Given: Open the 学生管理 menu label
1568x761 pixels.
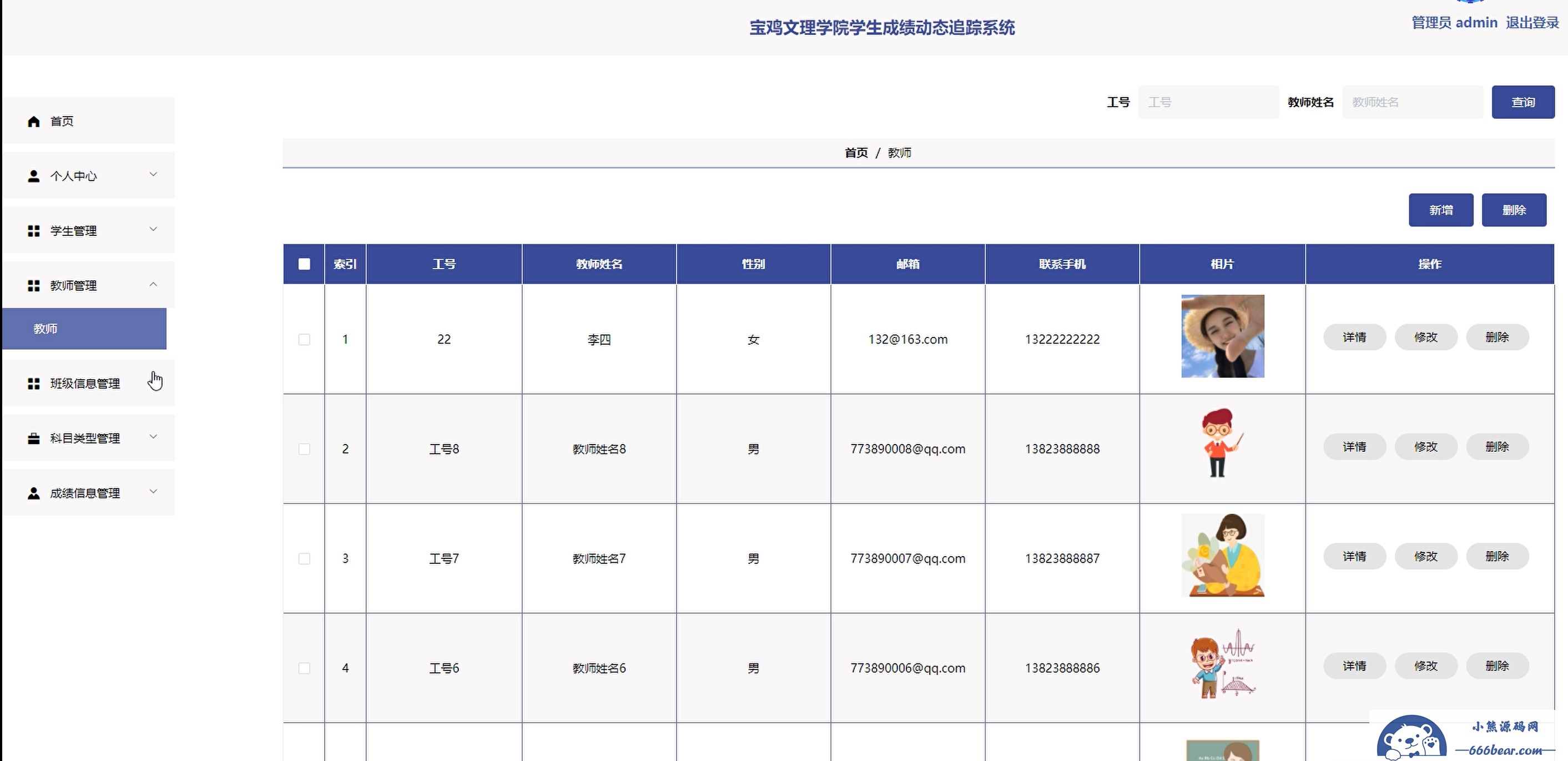Looking at the screenshot, I should pyautogui.click(x=73, y=231).
